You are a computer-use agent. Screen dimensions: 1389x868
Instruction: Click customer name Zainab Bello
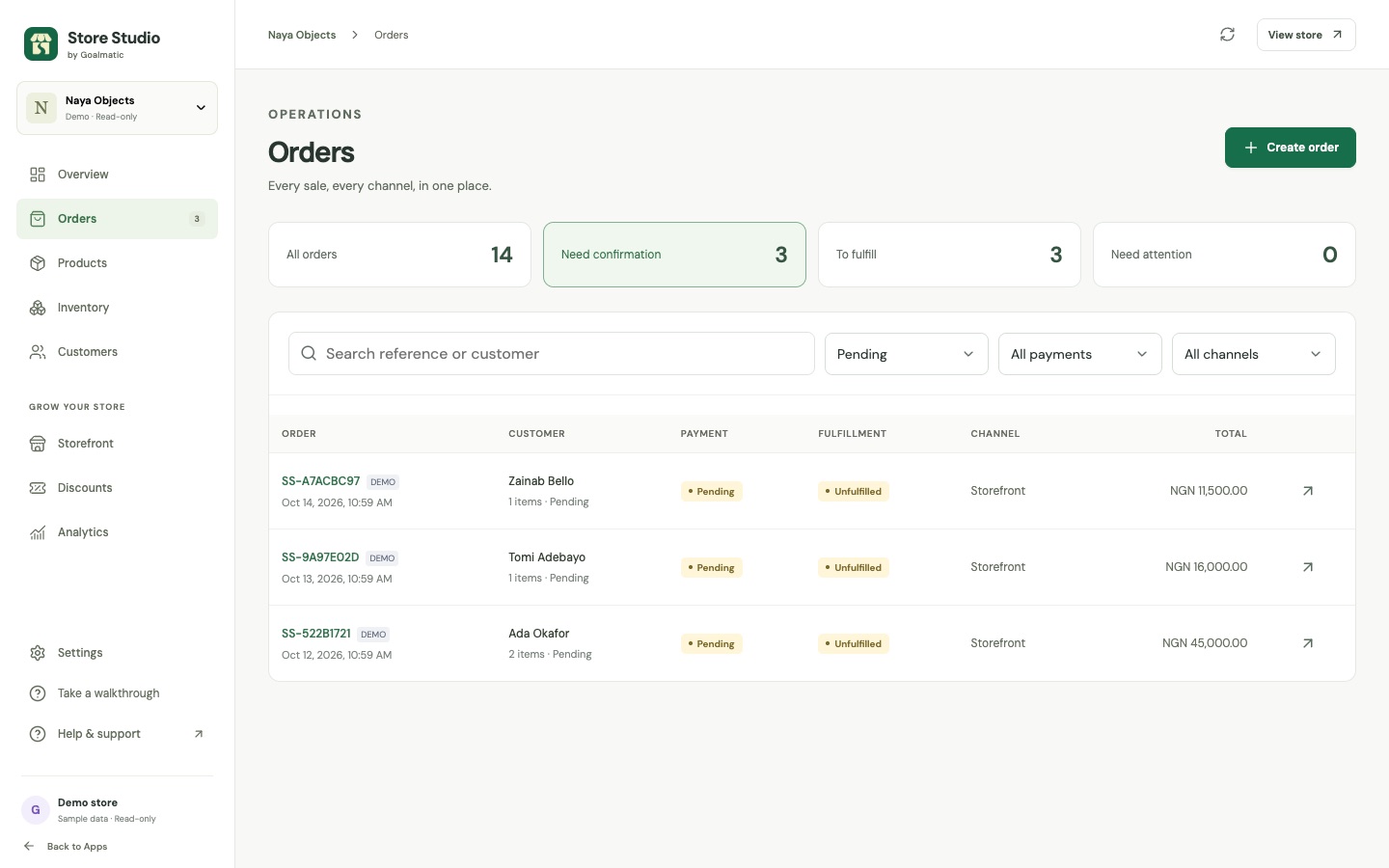click(541, 481)
